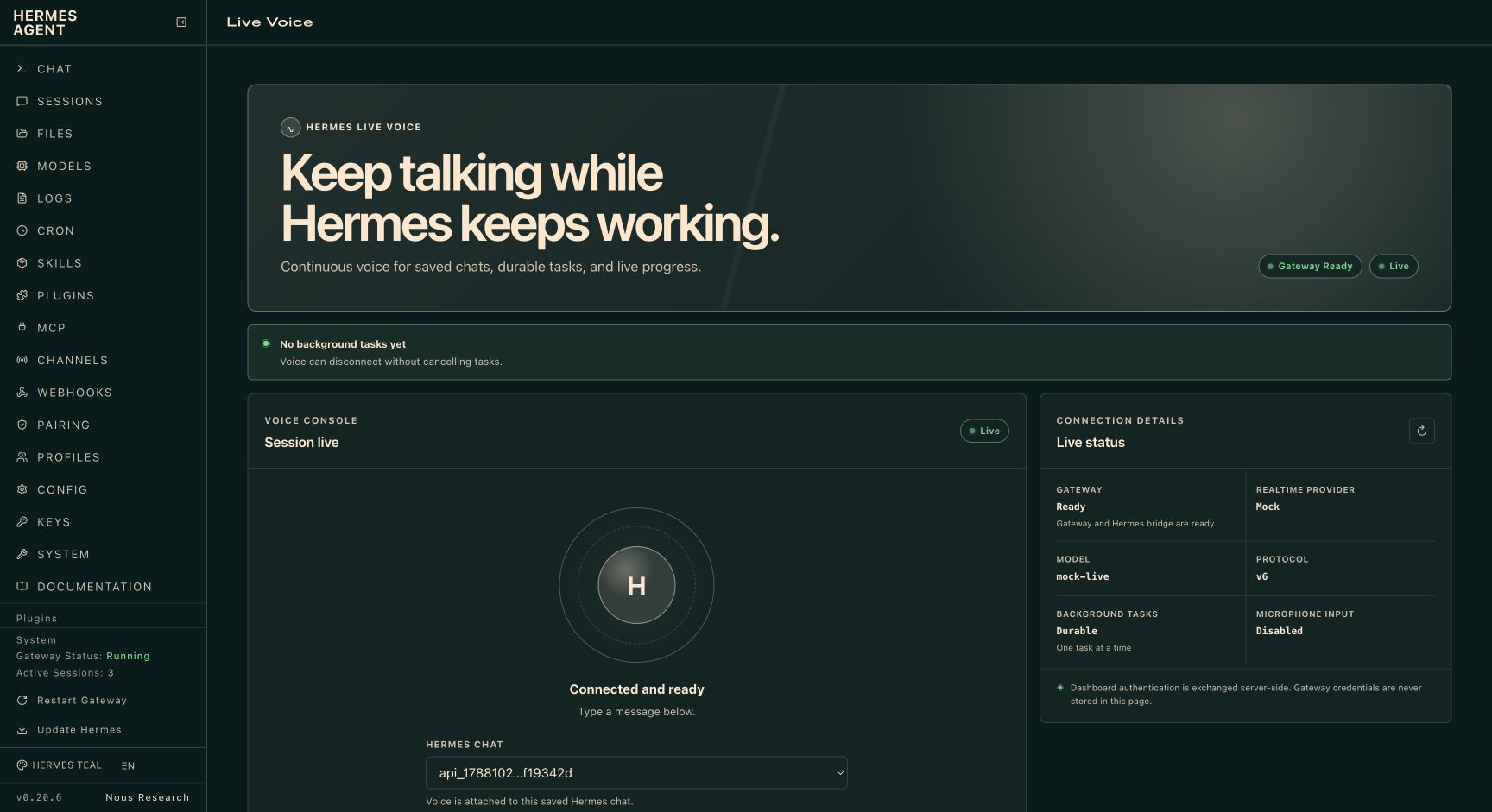Click the Active Sessions: 3 entry
The width and height of the screenshot is (1492, 812).
tap(65, 673)
